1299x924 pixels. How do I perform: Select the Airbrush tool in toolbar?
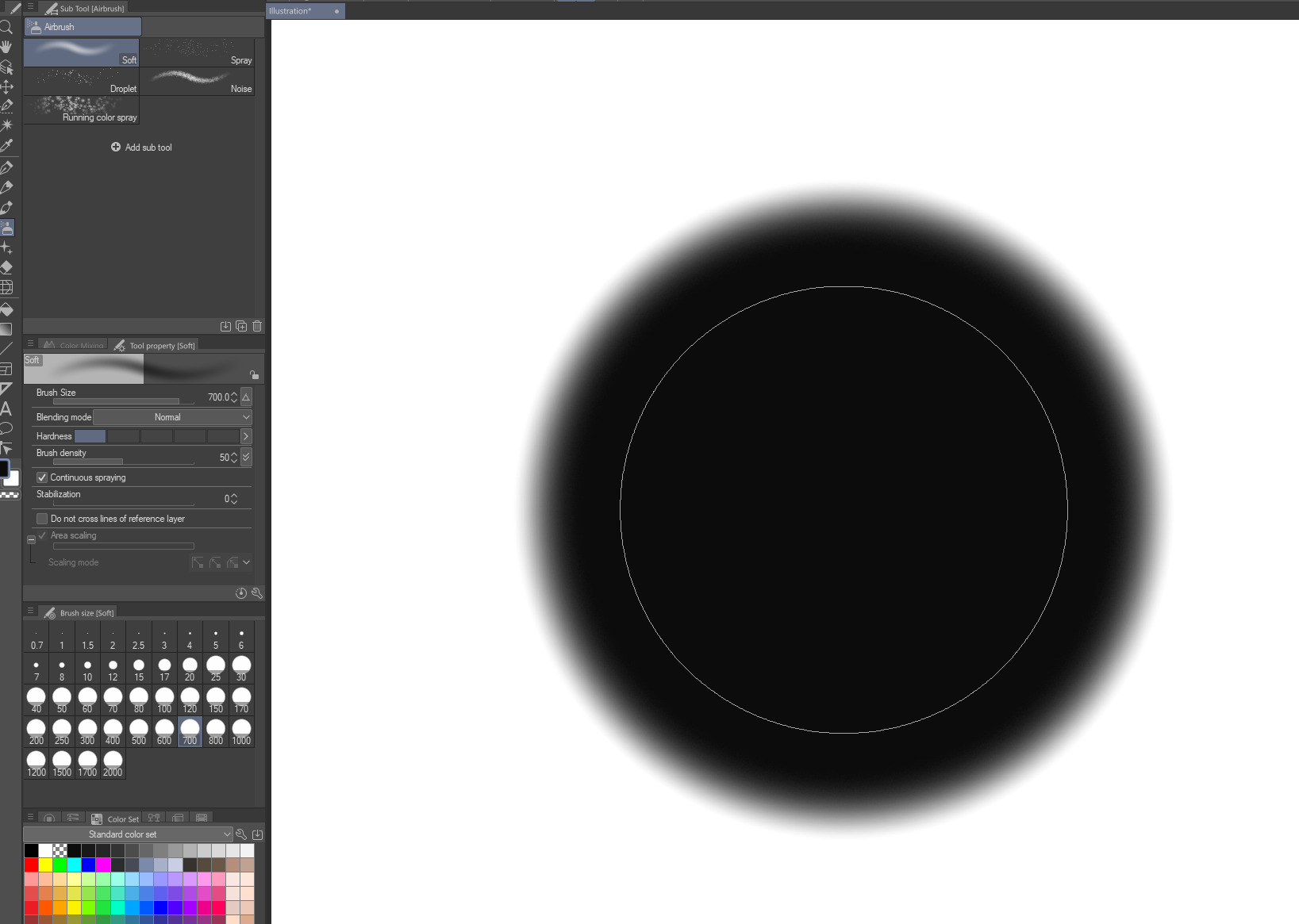6,228
